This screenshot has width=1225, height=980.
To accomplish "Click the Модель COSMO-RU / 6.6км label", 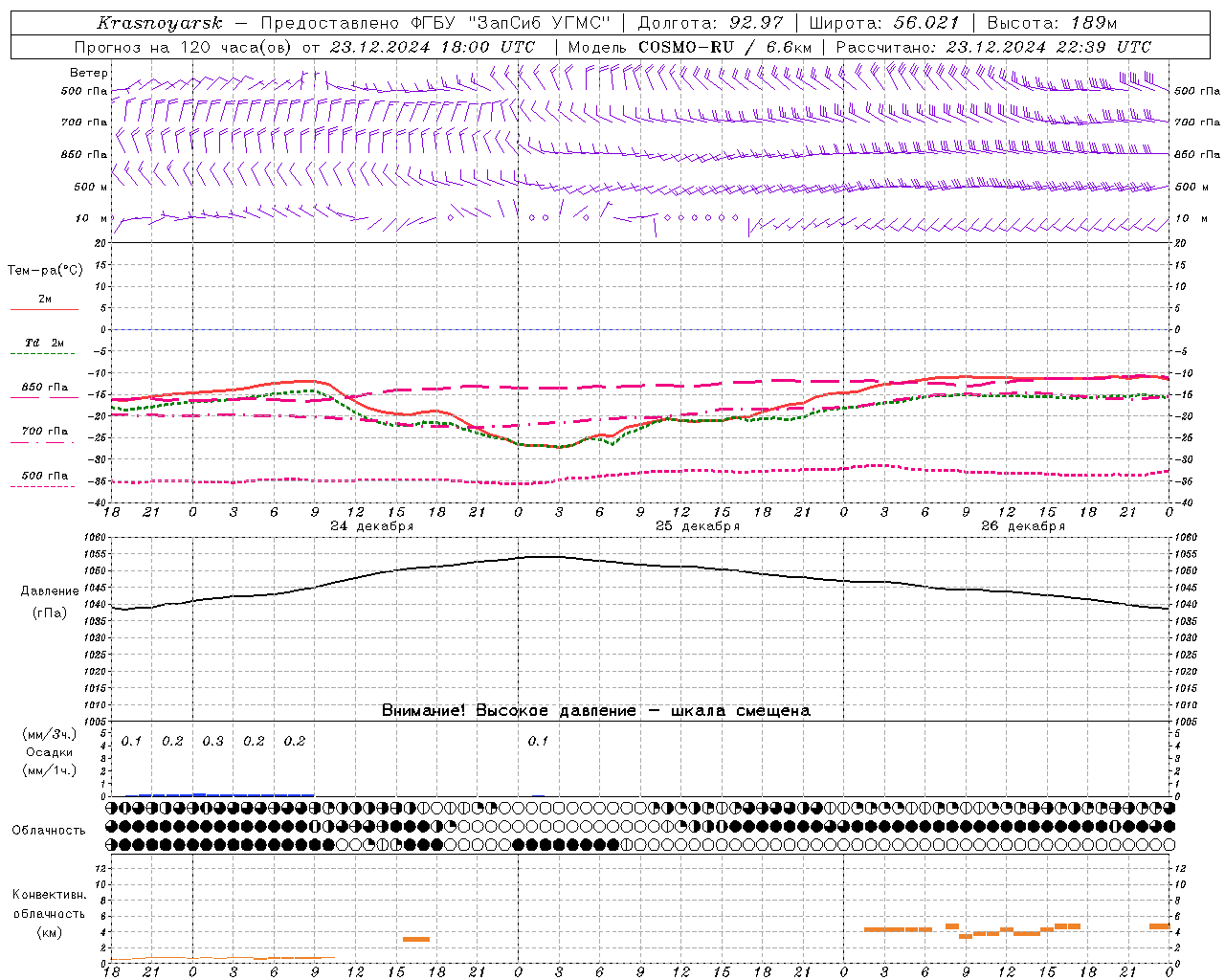I will [x=689, y=47].
